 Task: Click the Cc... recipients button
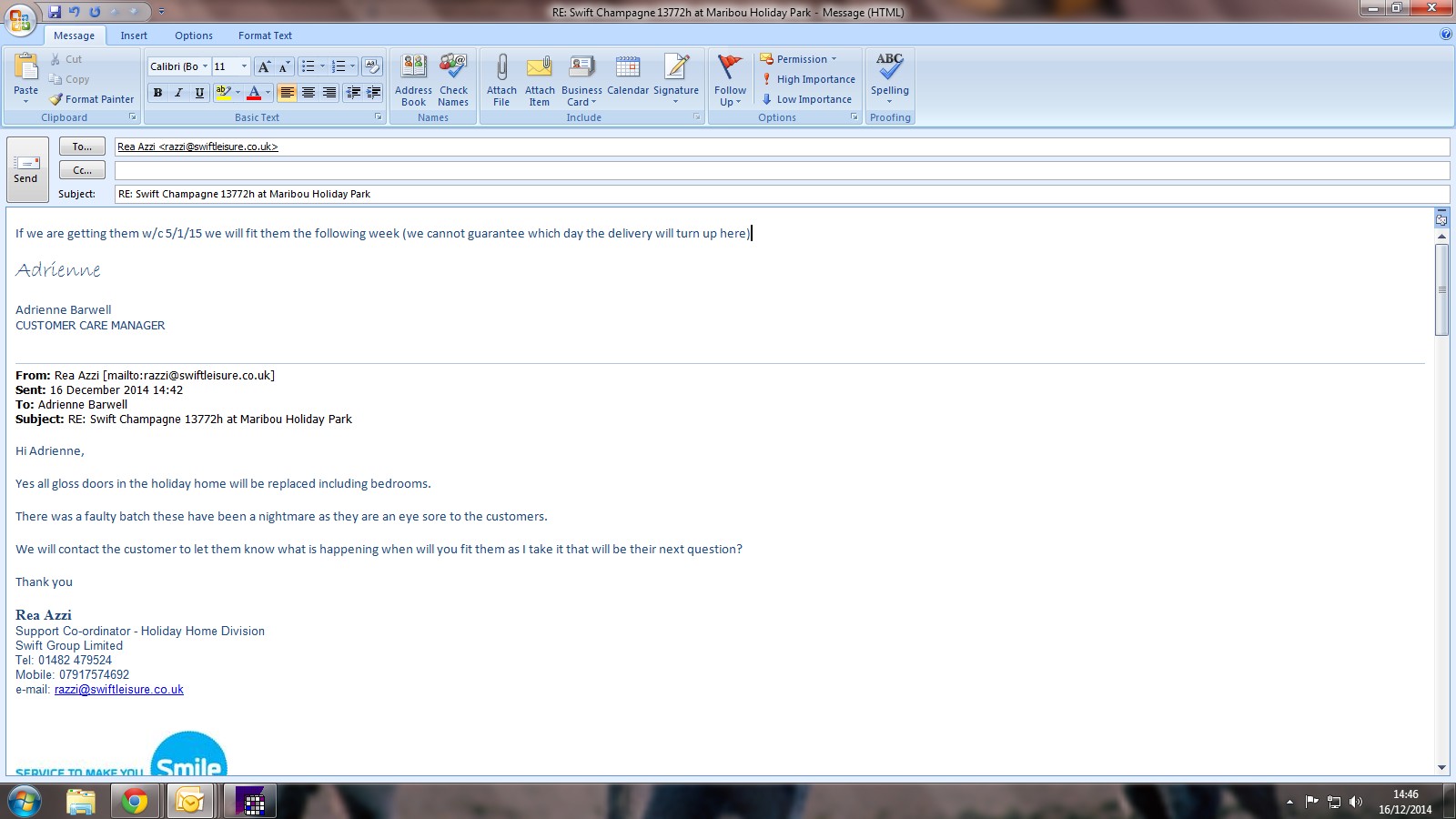pos(82,170)
